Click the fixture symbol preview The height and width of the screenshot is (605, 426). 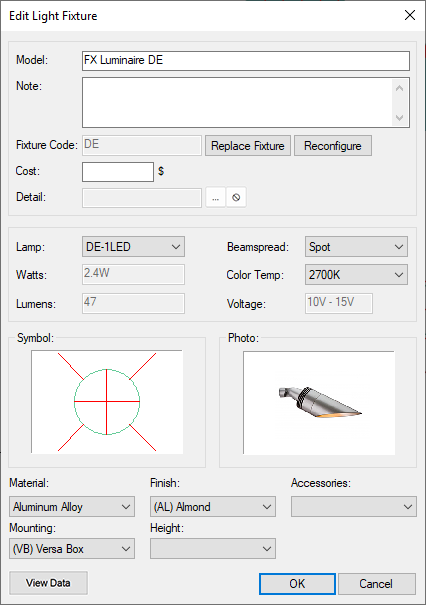pos(107,402)
